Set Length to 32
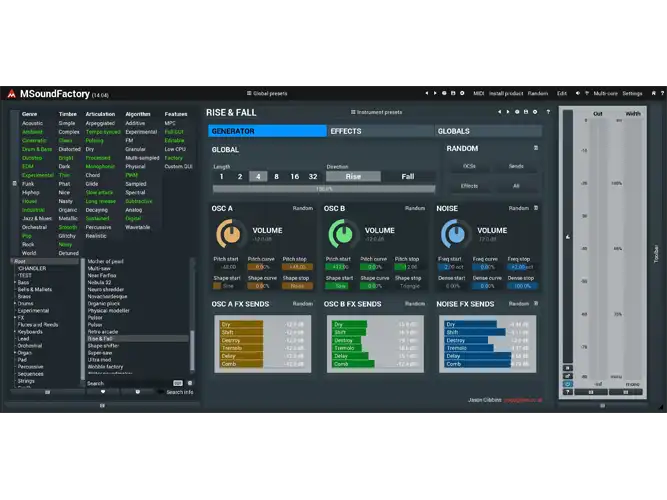The width and height of the screenshot is (667, 500). (x=313, y=177)
